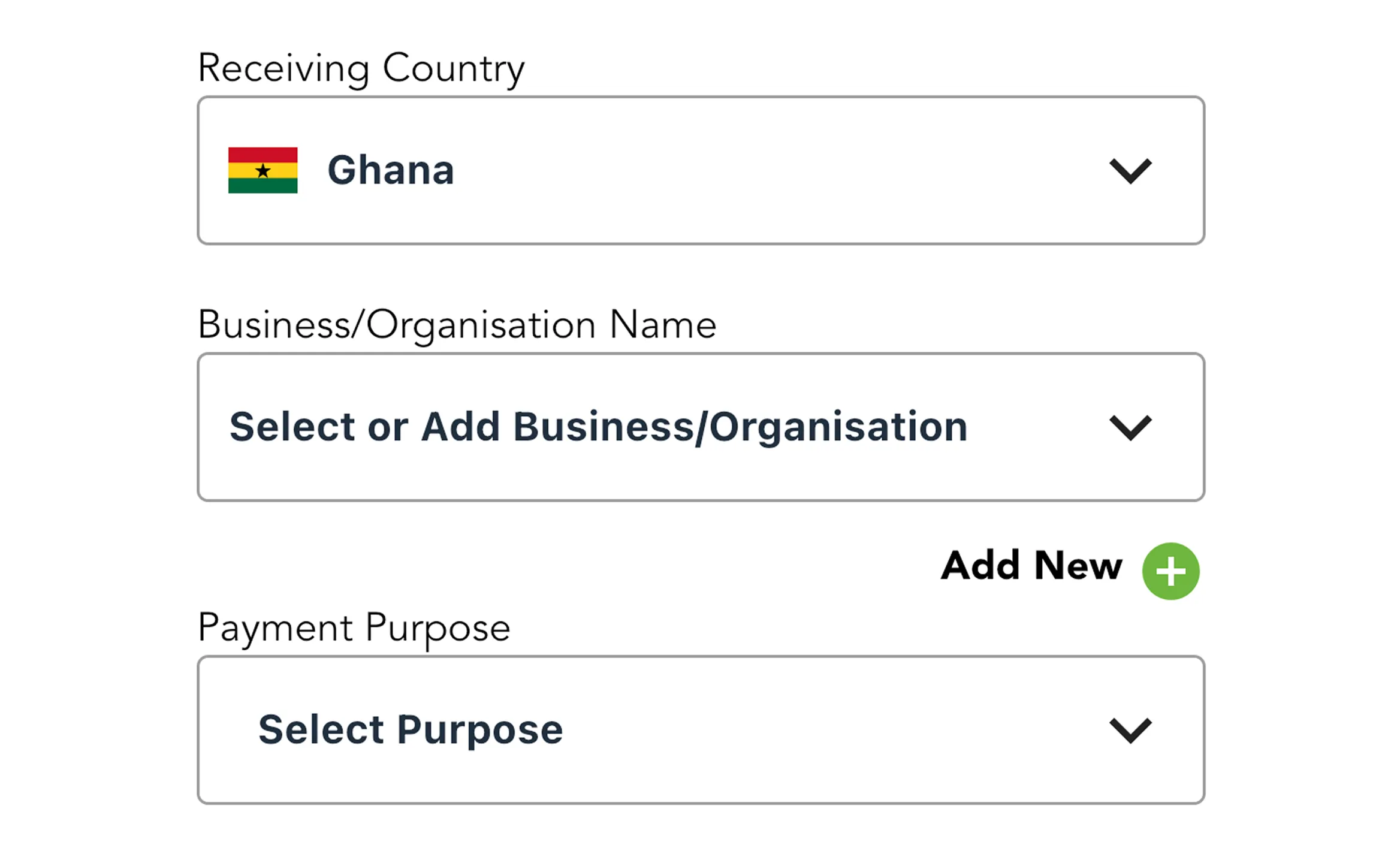Image resolution: width=1400 pixels, height=857 pixels.
Task: Click the "Business/Organisation Name" field label
Action: 457,325
